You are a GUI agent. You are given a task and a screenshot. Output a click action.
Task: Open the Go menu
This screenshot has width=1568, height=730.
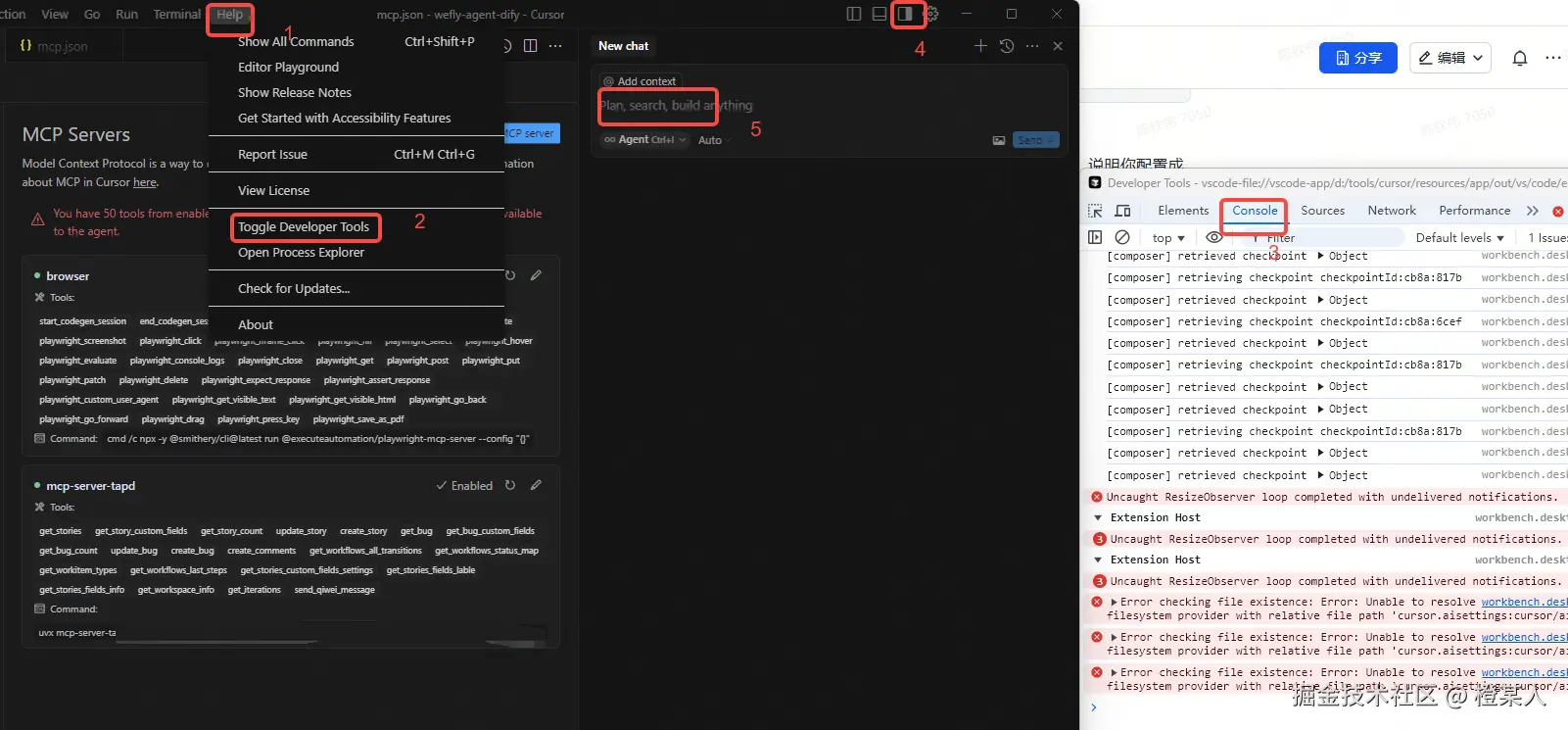point(92,15)
